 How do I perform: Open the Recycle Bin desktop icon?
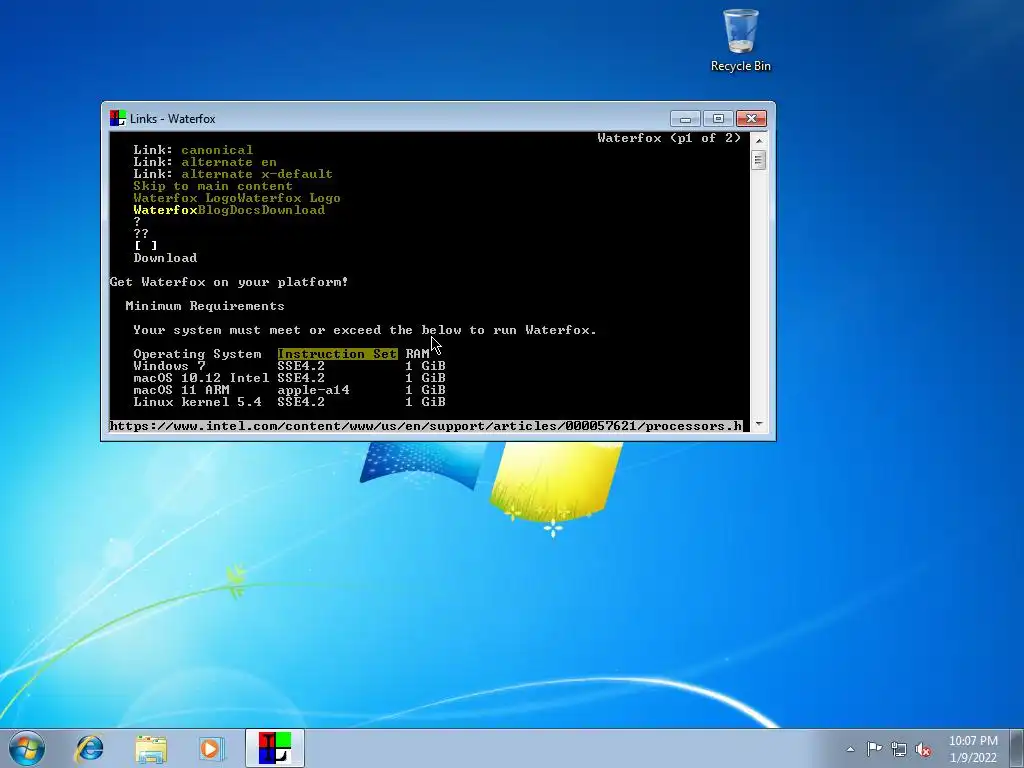741,40
